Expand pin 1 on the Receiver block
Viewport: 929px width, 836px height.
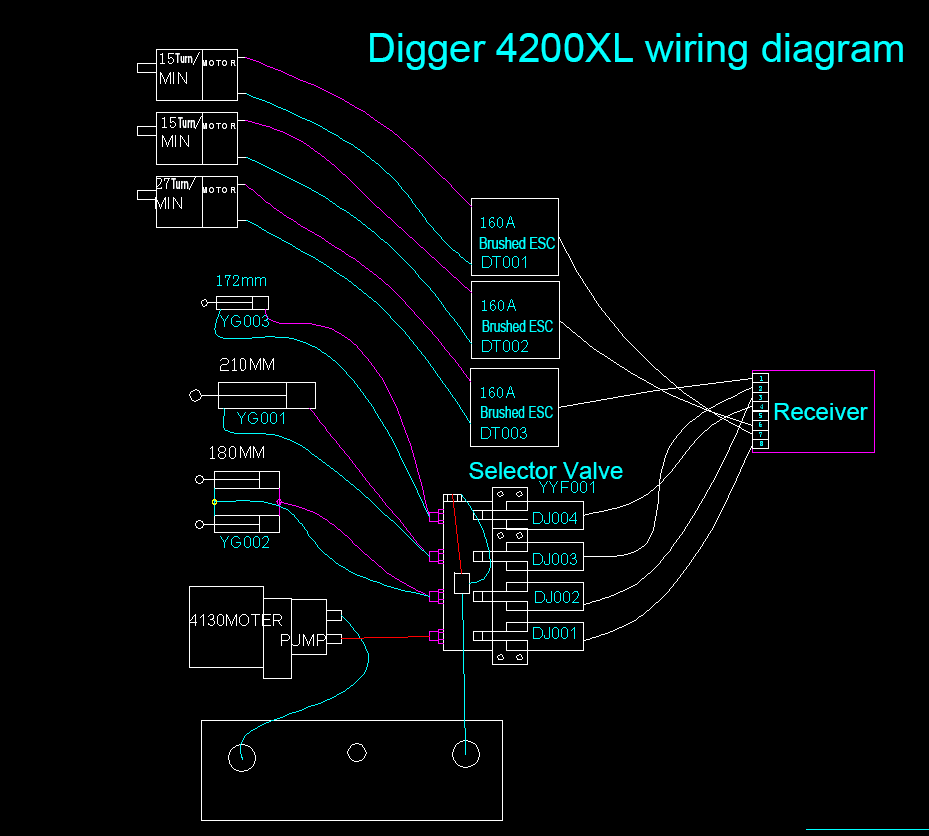point(760,378)
